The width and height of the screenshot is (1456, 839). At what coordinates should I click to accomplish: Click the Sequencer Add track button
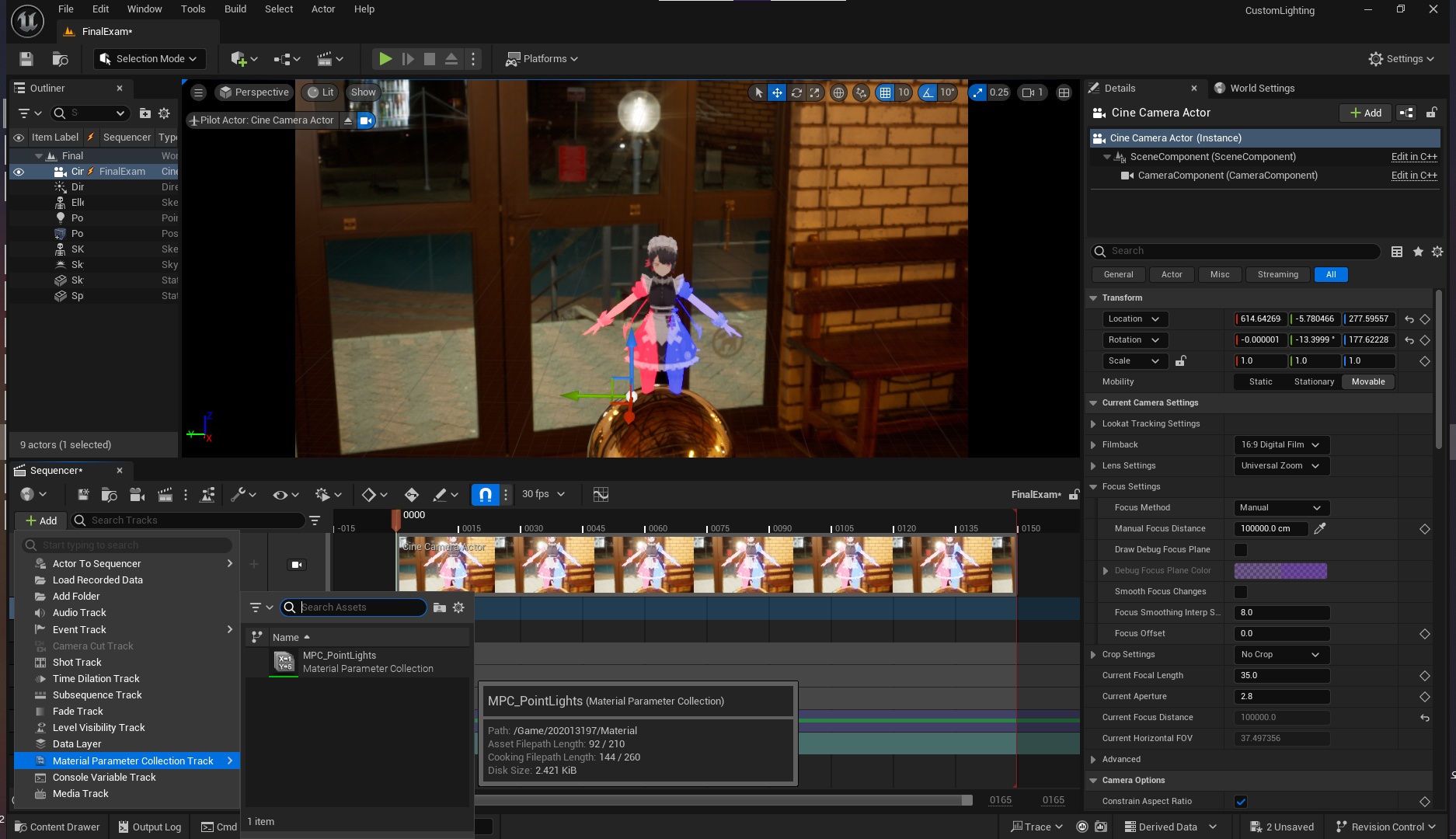[x=41, y=520]
